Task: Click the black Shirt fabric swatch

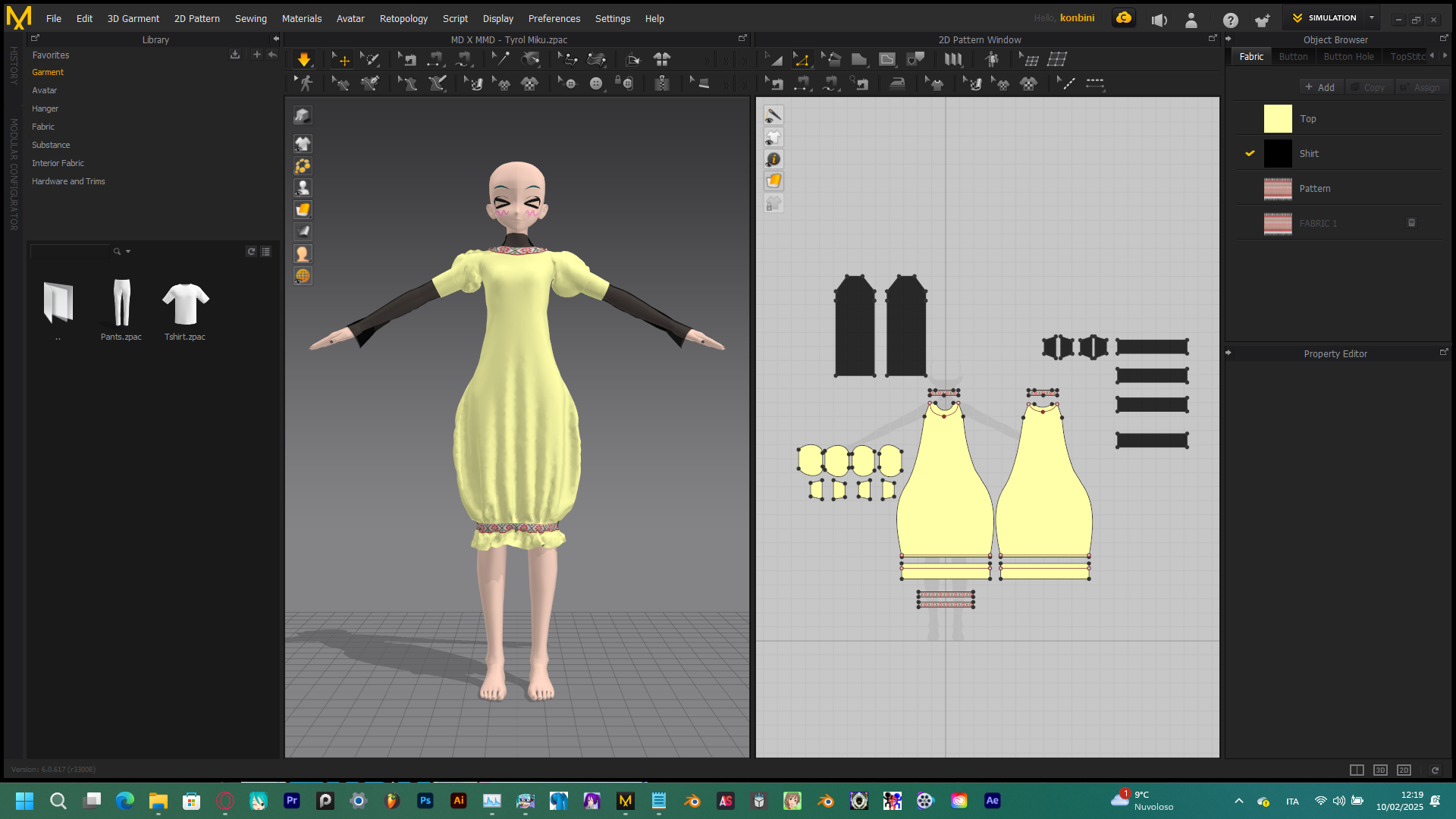Action: point(1278,154)
